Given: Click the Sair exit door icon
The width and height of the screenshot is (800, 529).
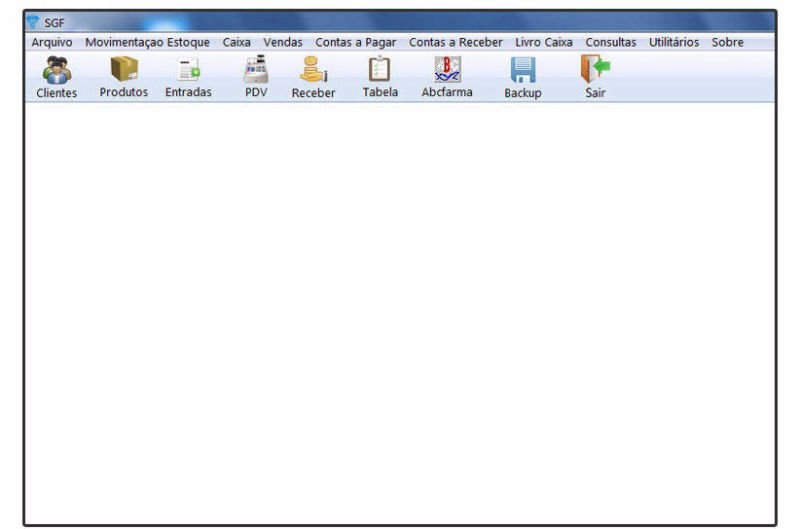Looking at the screenshot, I should (x=595, y=70).
